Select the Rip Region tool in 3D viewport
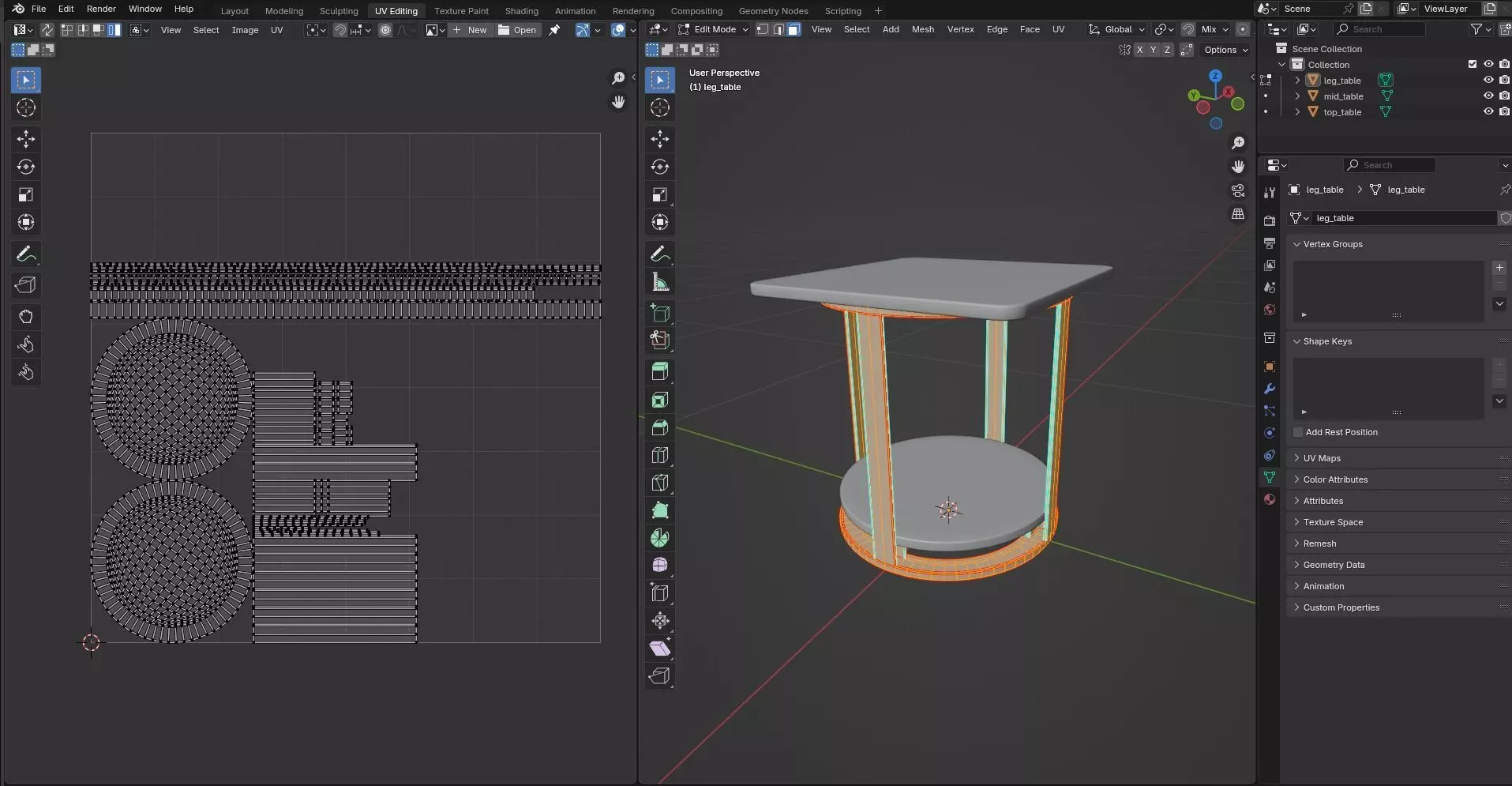 [660, 676]
